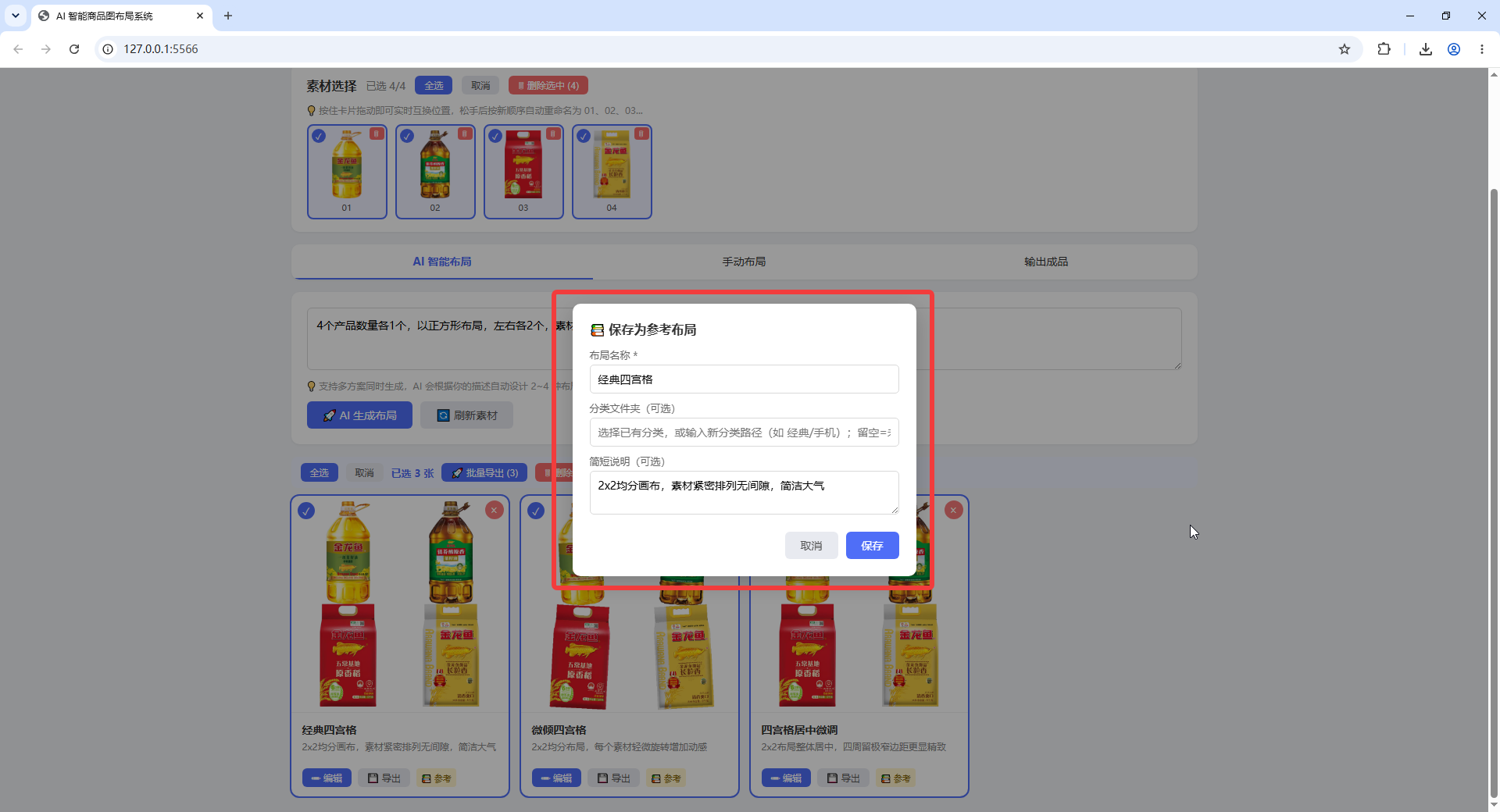The image size is (1500, 812).
Task: Uncheck material thumbnail 01
Action: coord(319,136)
